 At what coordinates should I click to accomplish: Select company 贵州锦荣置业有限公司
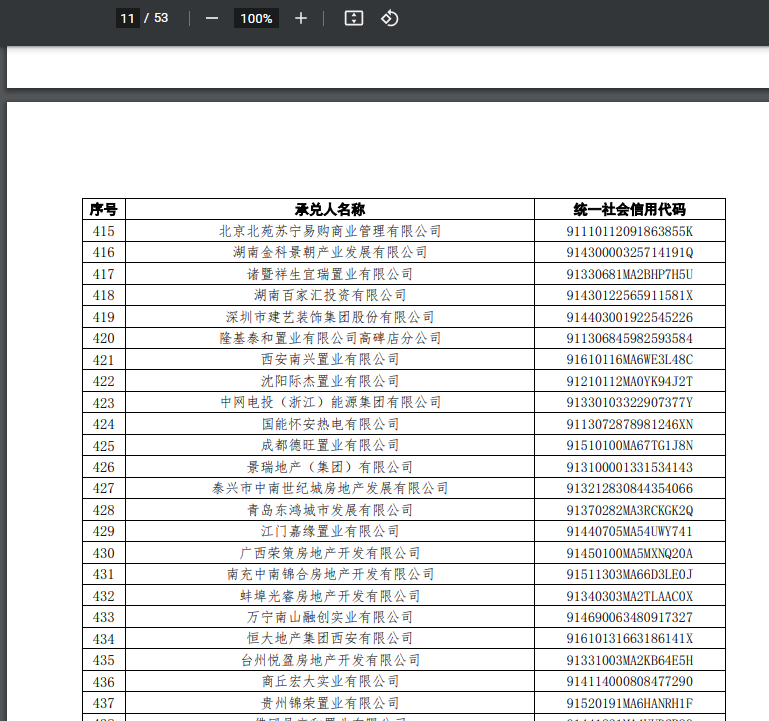point(330,703)
